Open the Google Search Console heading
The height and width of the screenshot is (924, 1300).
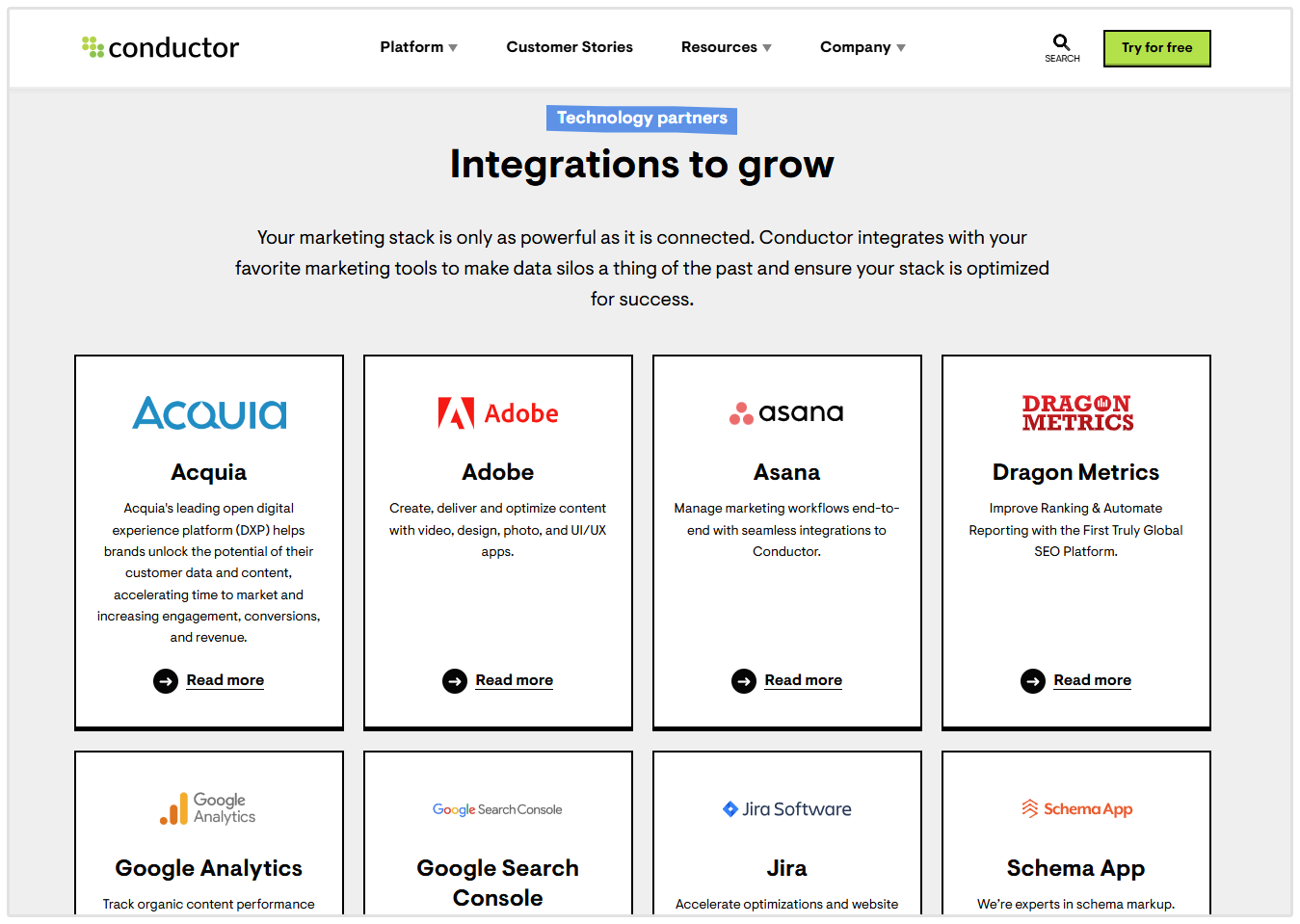[498, 883]
